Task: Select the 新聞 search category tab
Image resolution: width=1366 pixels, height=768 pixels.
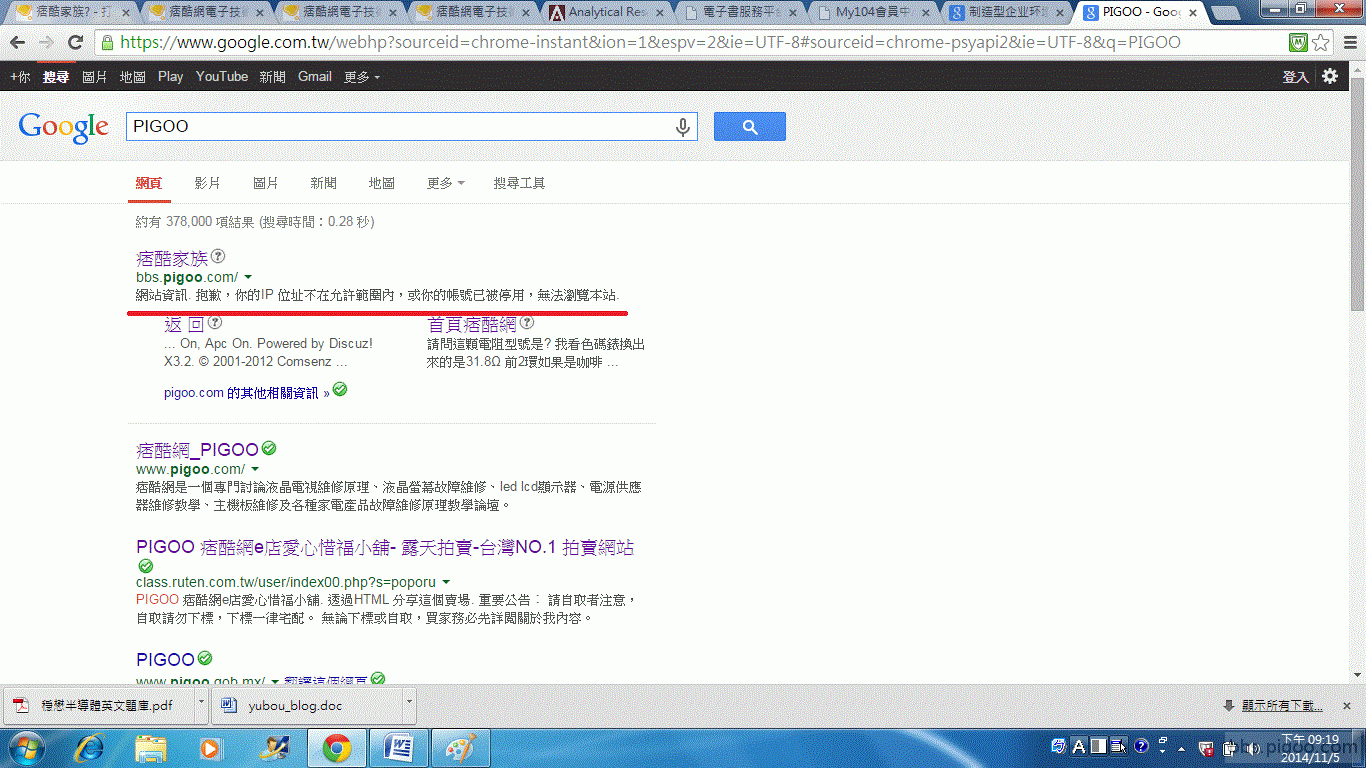Action: [x=323, y=183]
